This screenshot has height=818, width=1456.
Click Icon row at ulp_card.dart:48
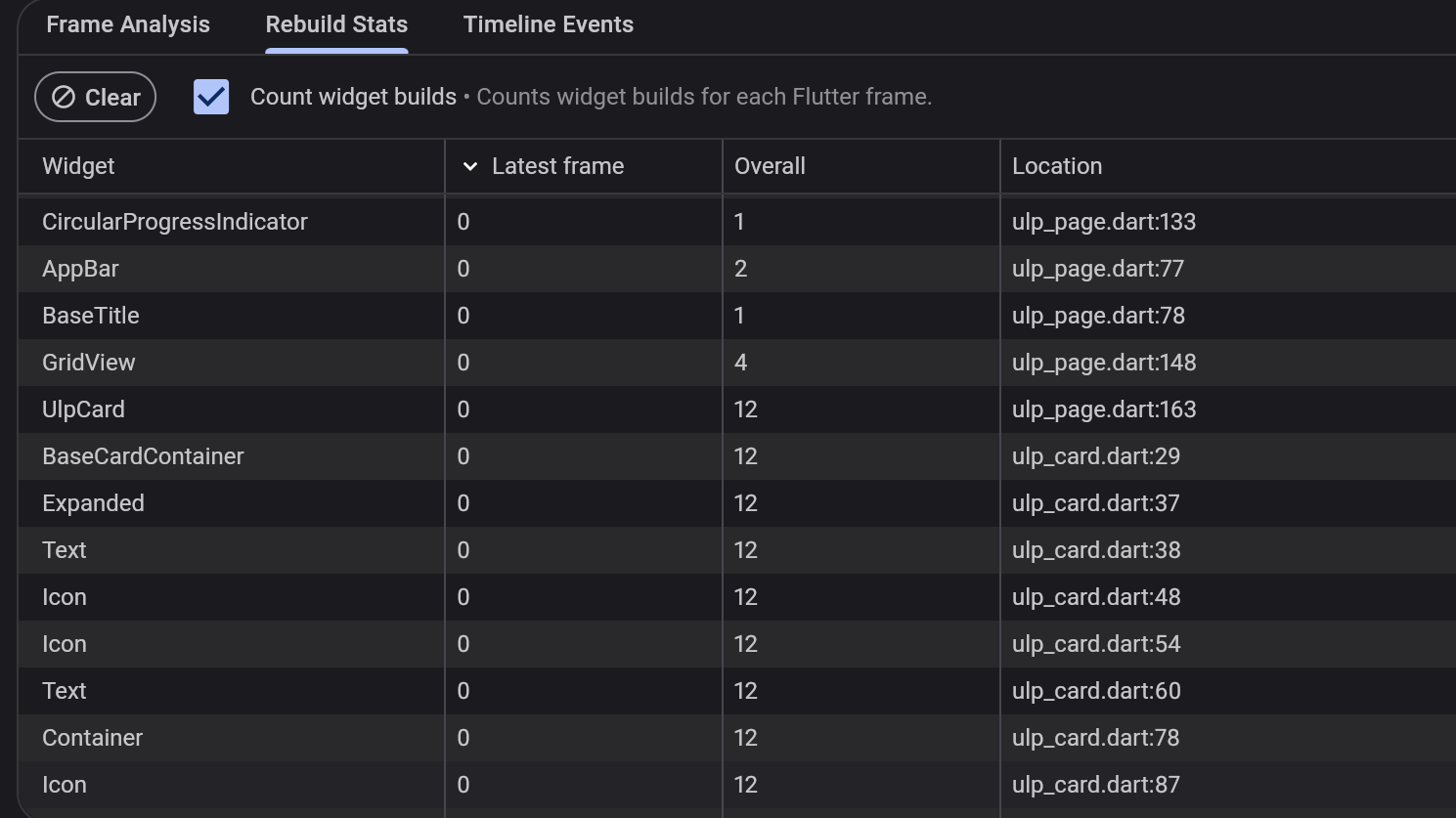tap(737, 597)
